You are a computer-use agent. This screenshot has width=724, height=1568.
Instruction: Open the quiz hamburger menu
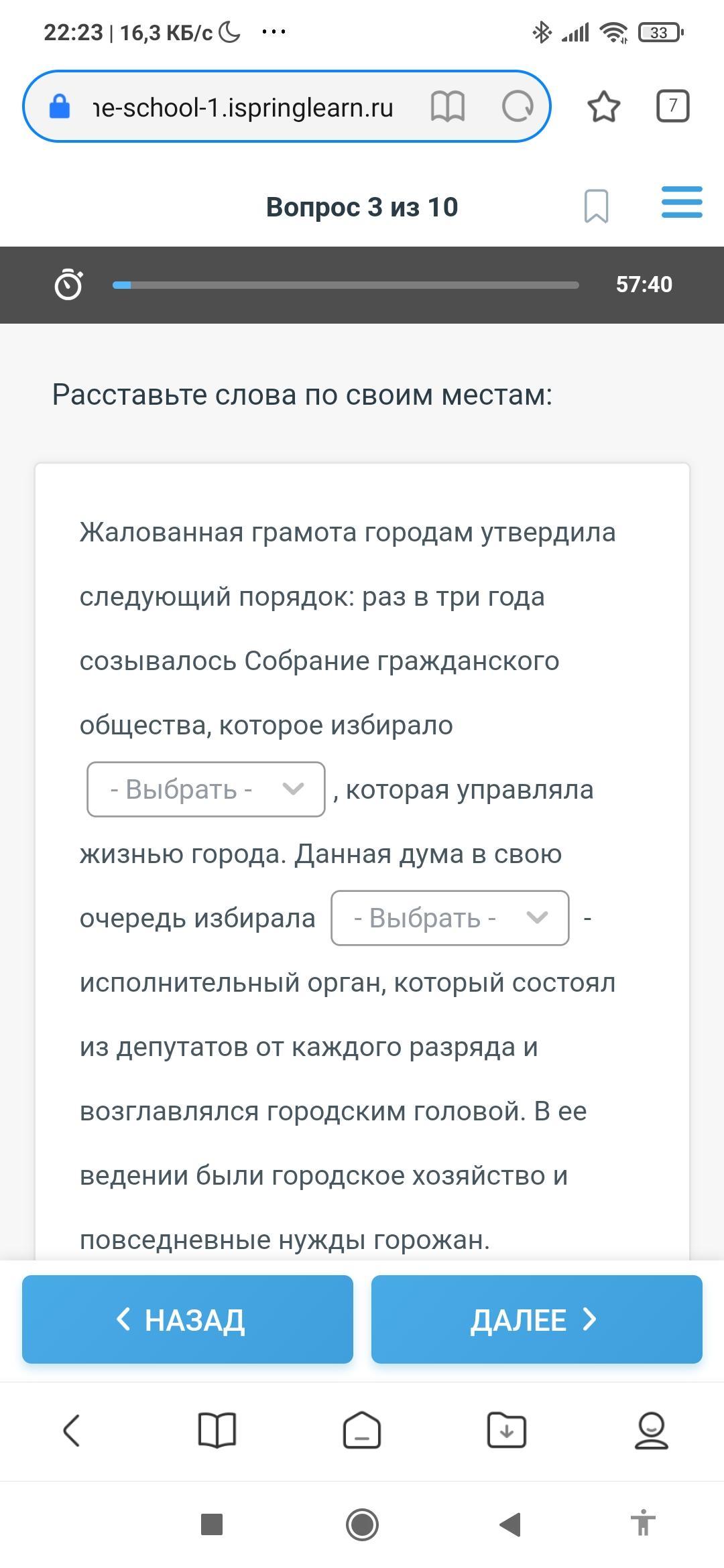[682, 202]
